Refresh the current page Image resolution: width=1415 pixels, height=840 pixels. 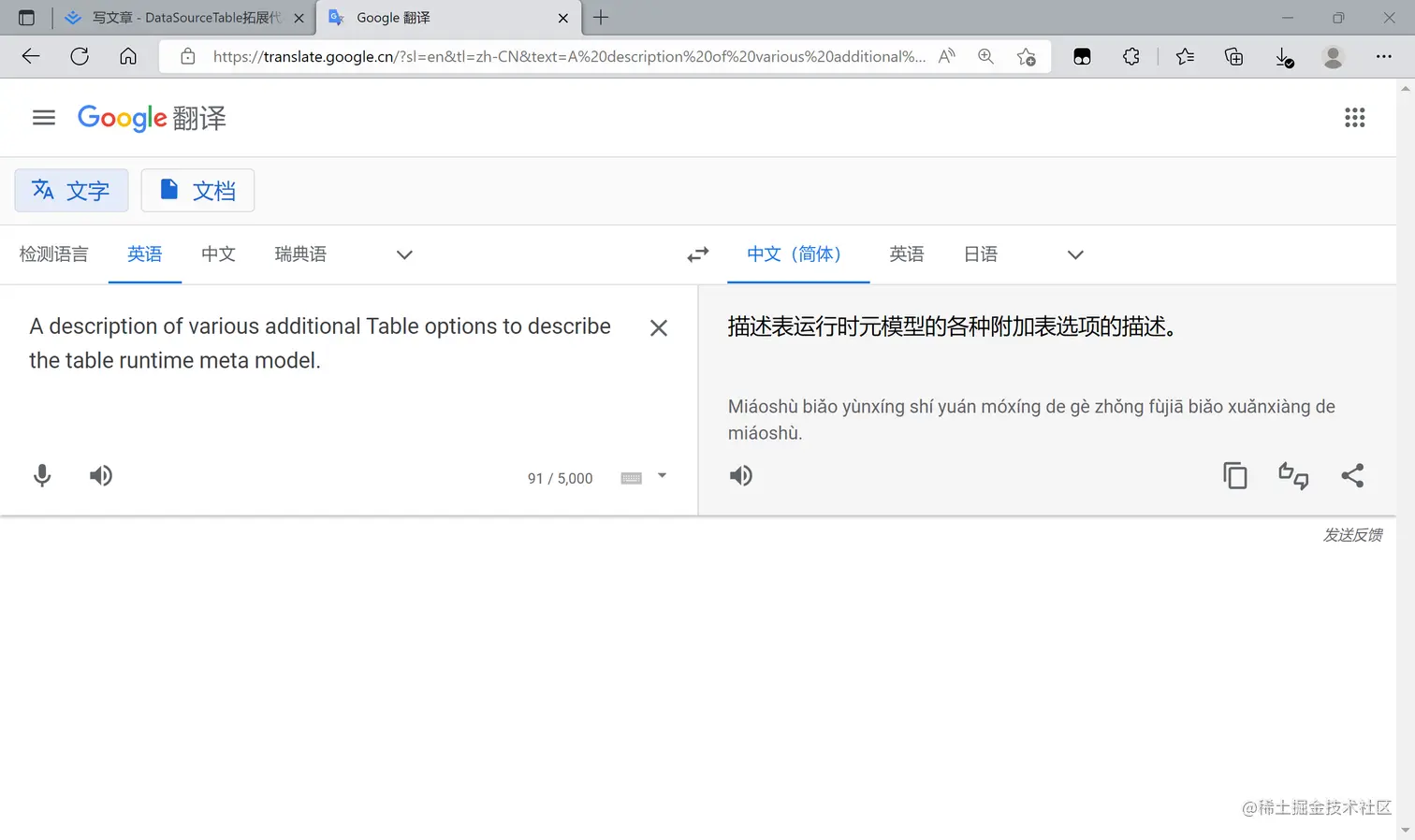click(80, 56)
